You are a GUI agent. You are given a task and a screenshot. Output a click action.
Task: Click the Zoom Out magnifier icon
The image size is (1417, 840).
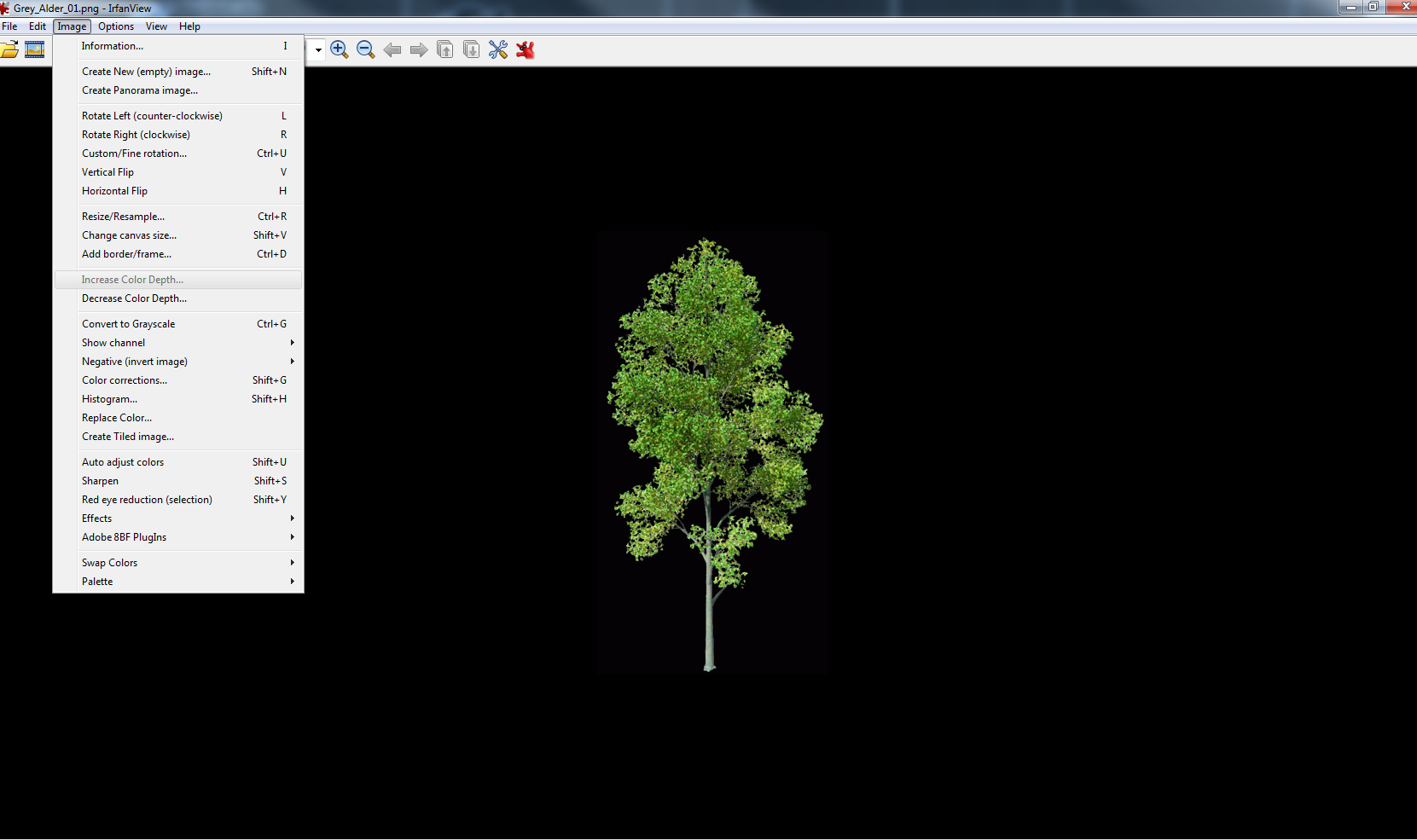click(x=366, y=49)
